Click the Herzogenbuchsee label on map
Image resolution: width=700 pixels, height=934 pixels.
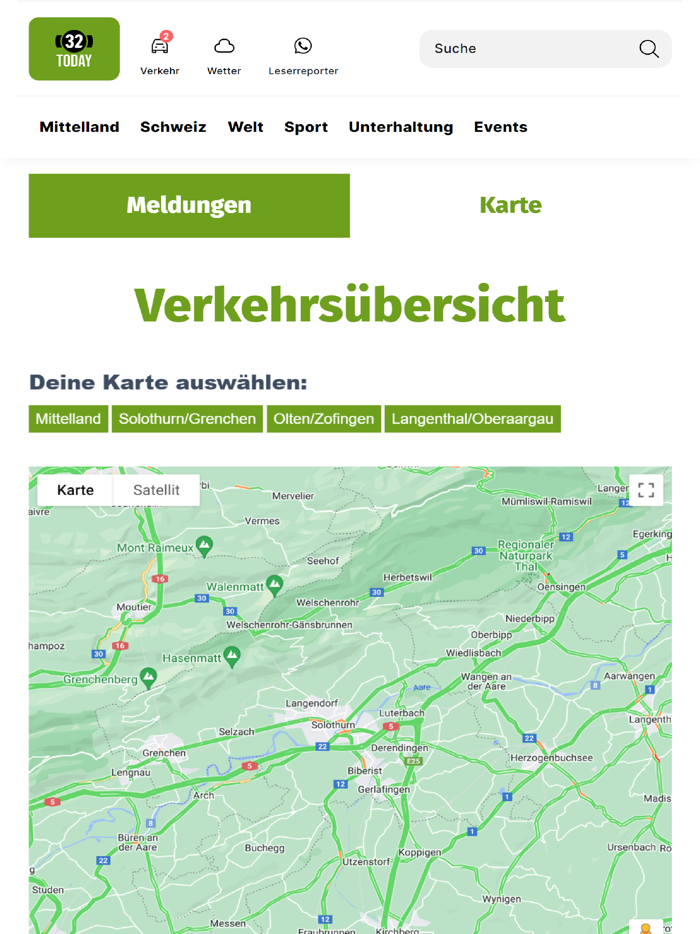(551, 758)
